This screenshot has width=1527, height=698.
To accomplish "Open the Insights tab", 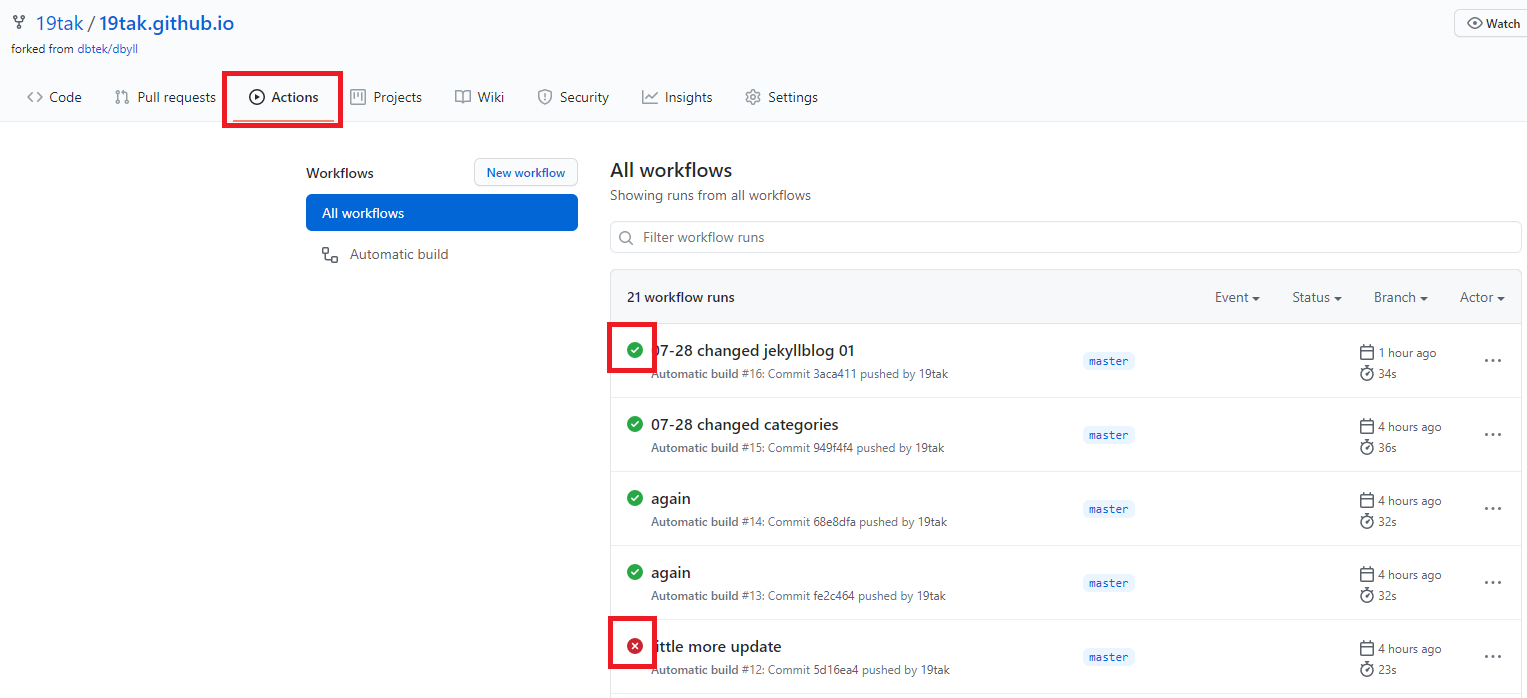I will tap(677, 97).
